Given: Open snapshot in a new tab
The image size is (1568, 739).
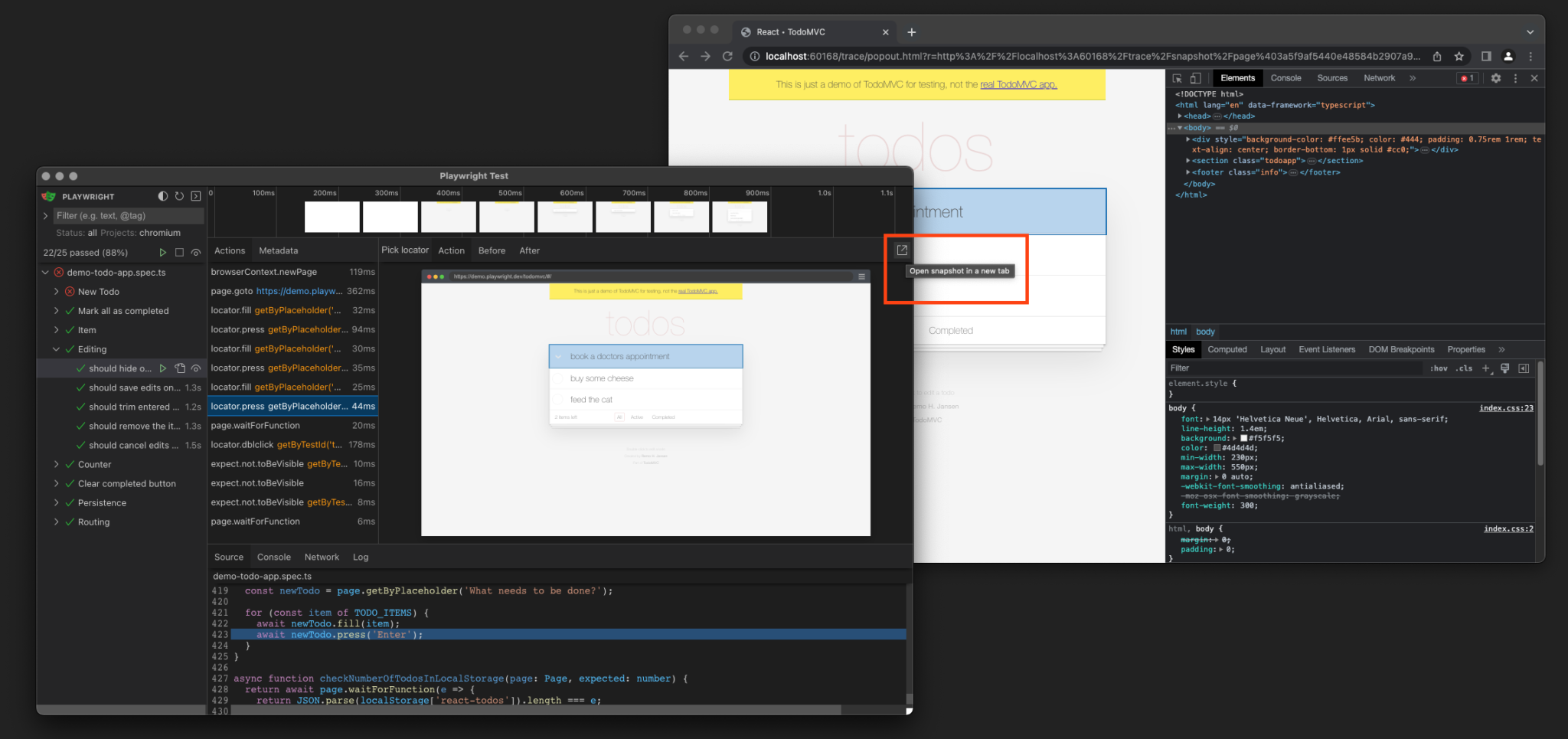Looking at the screenshot, I should (x=901, y=250).
